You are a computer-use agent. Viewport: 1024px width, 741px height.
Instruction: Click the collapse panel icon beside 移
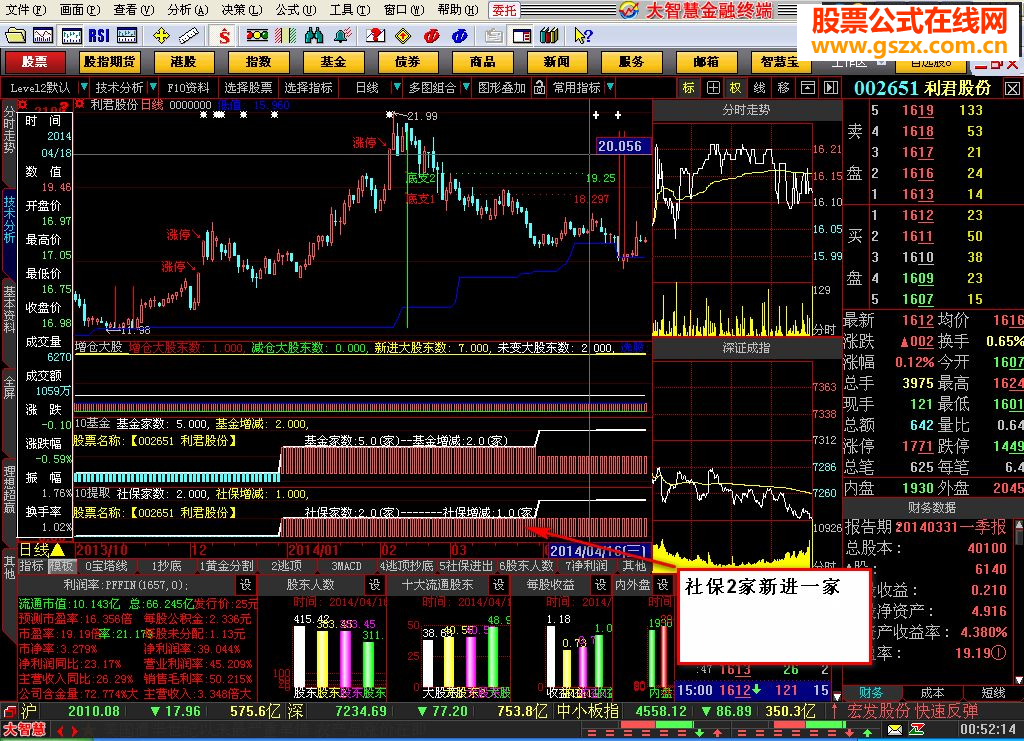(x=807, y=87)
